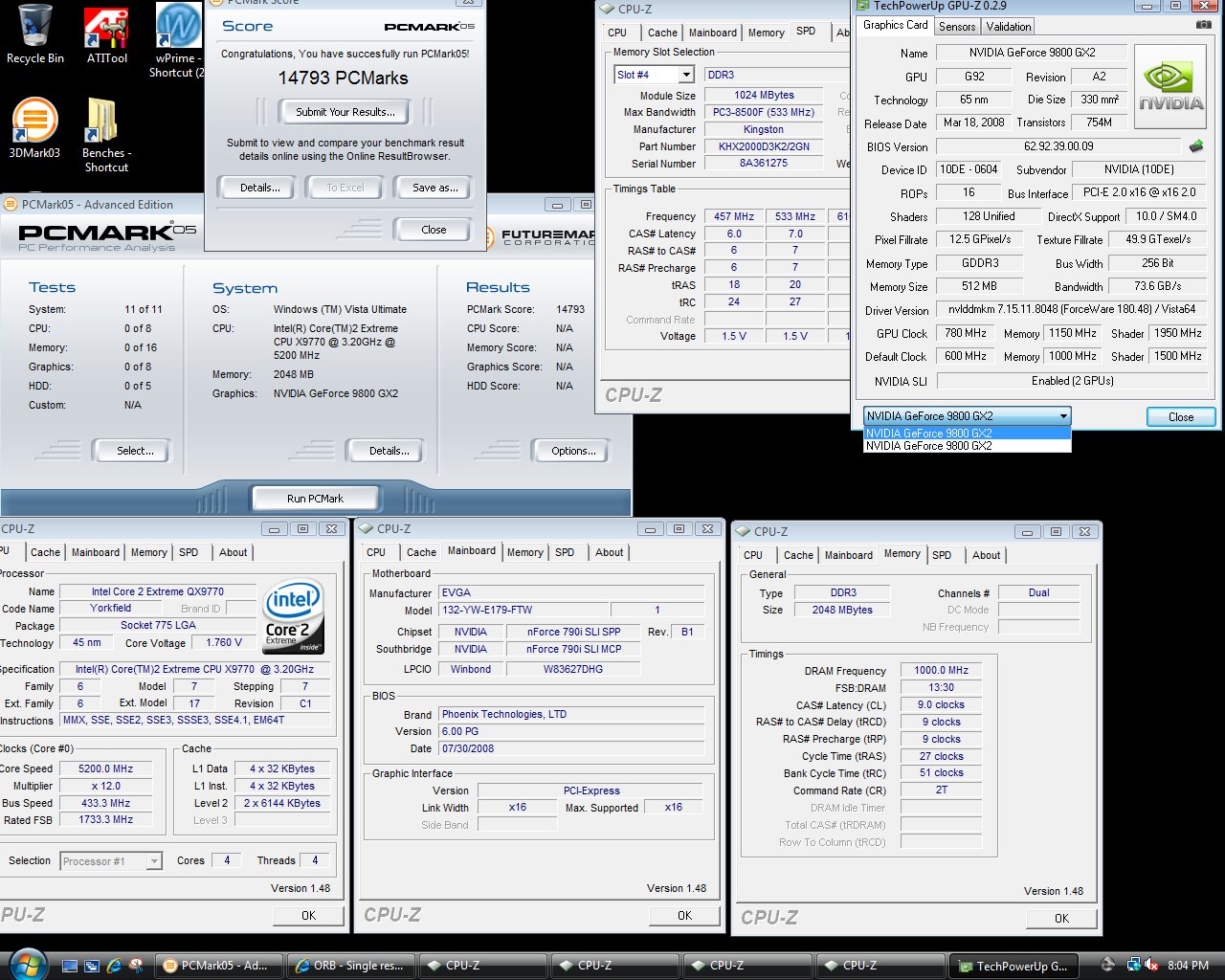This screenshot has height=980, width=1225.
Task: Click the network icon in system tray
Action: point(1133,966)
